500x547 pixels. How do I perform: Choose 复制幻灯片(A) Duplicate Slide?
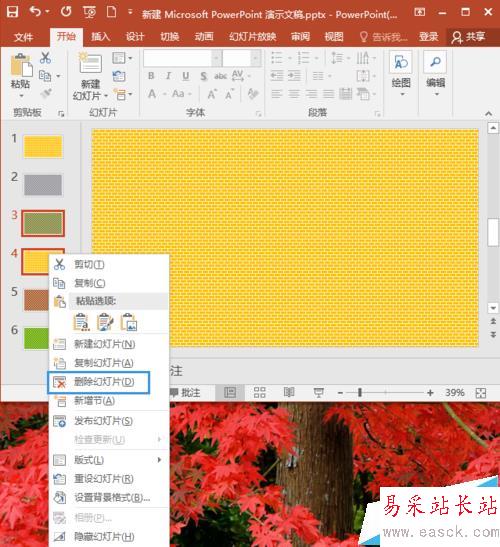[x=109, y=363]
